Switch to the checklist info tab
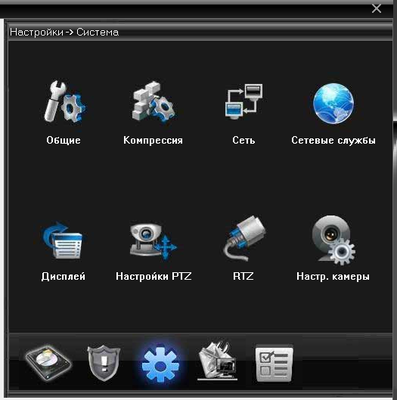Viewport: 397px width, 400px height. [x=274, y=364]
